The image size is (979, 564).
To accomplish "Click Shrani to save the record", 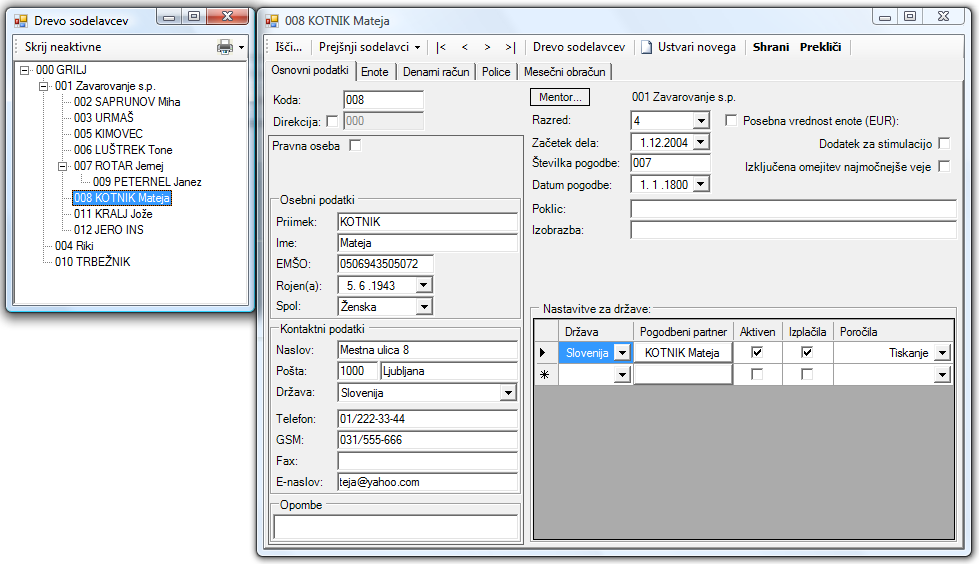I will pos(770,47).
